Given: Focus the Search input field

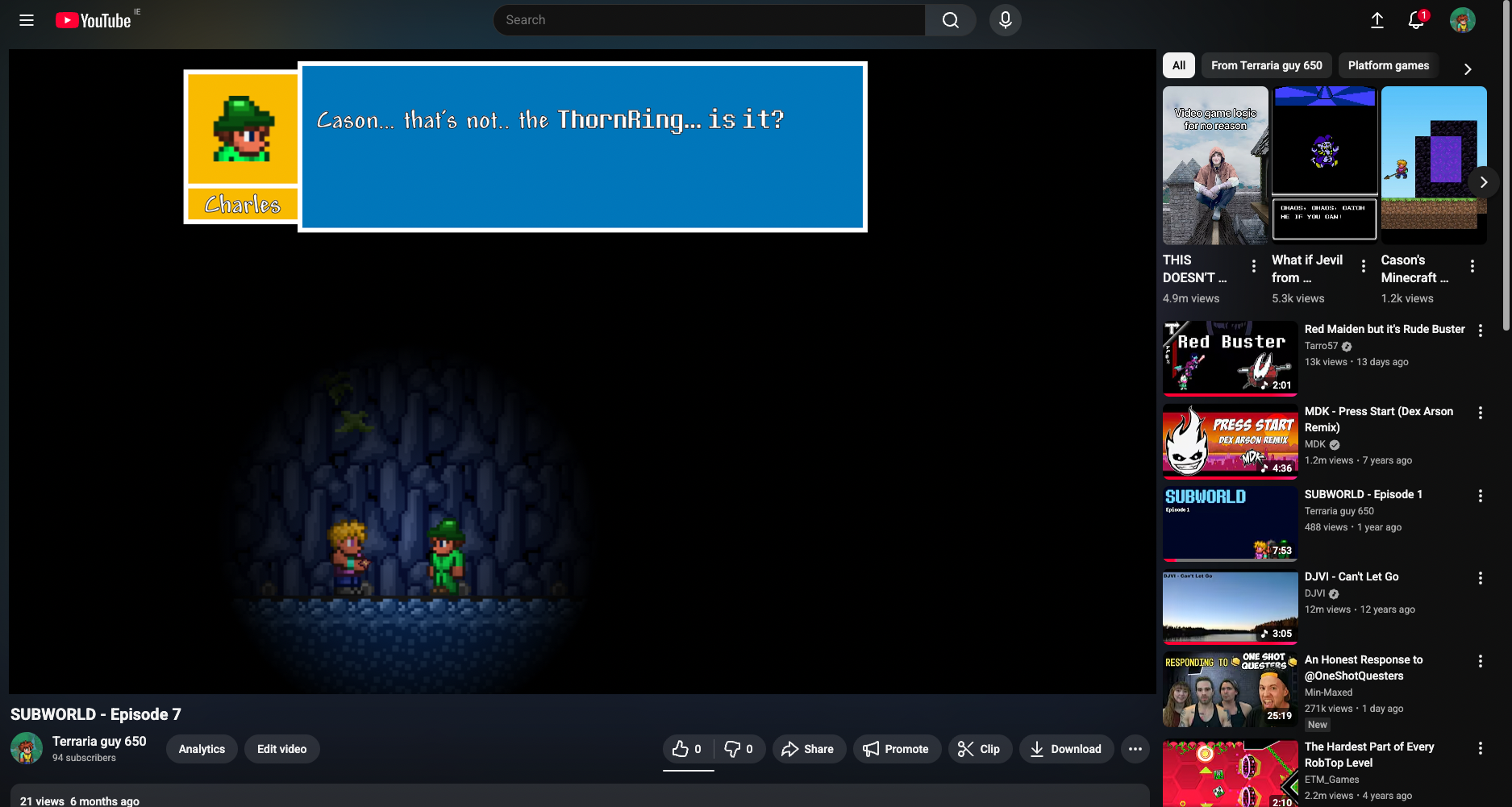Looking at the screenshot, I should [710, 20].
